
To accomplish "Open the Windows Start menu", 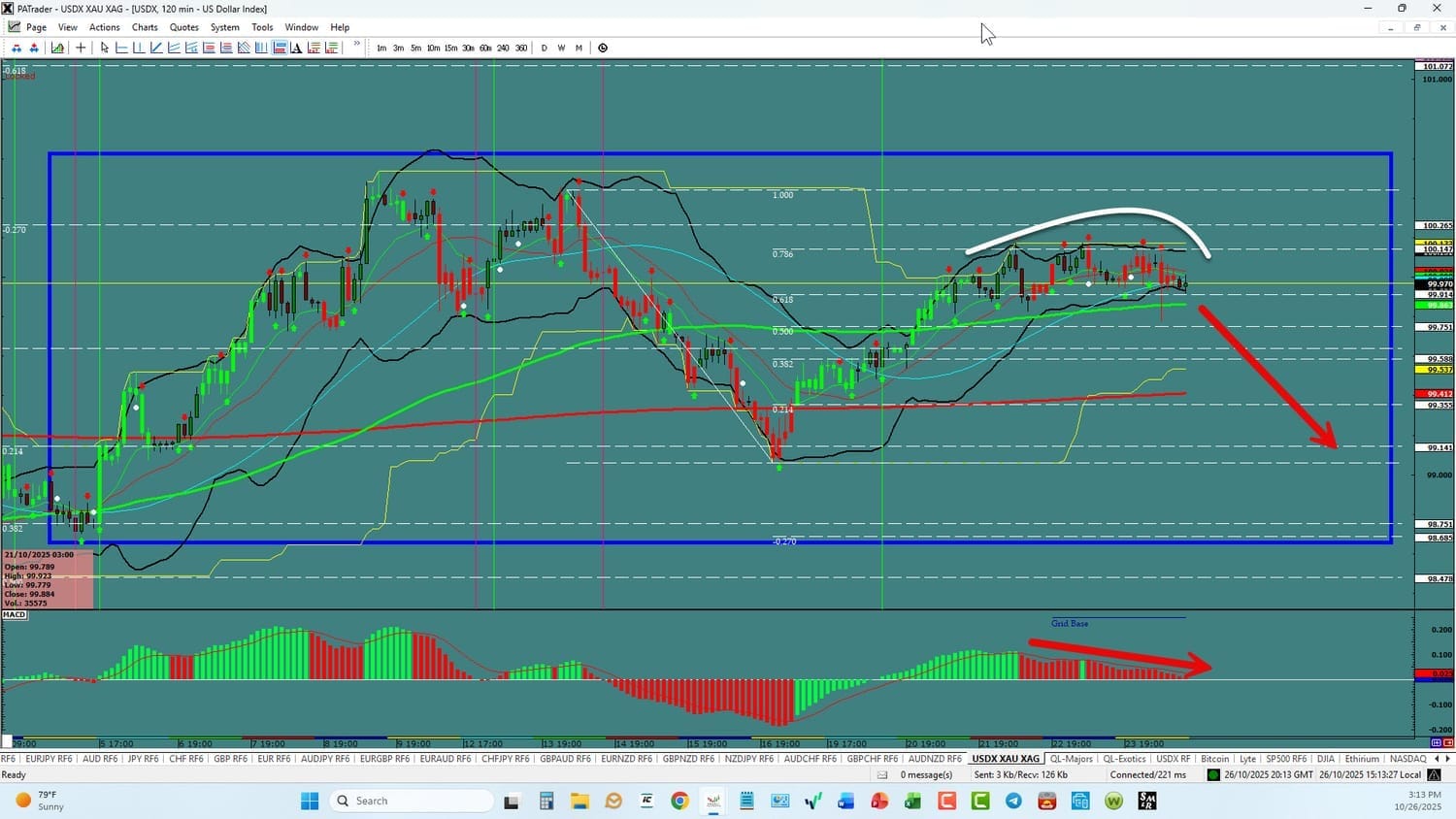I will (x=310, y=801).
